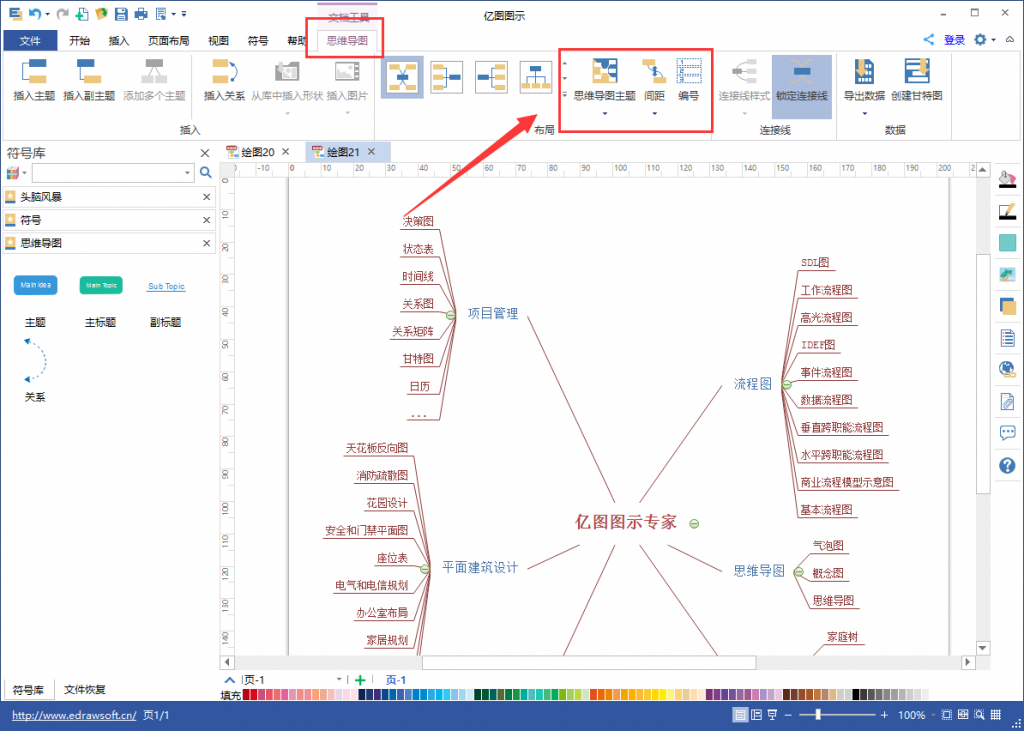
Task: Select the Sub Topic shape
Action: click(166, 286)
